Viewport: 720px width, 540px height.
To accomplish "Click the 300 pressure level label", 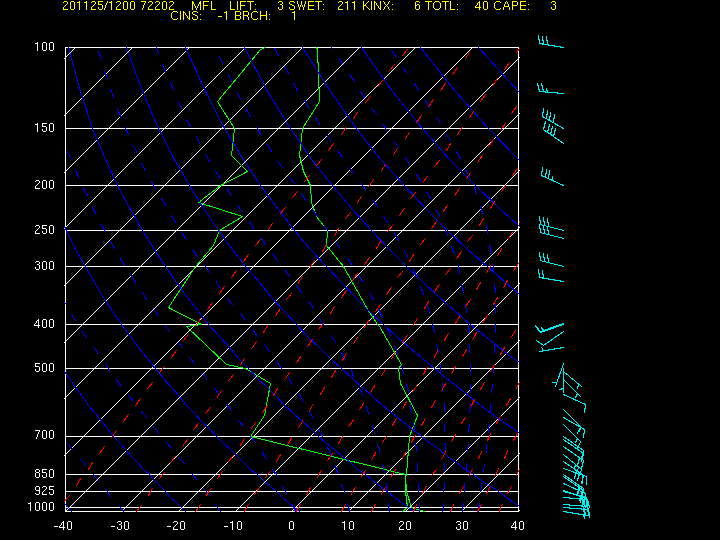I will coord(44,266).
